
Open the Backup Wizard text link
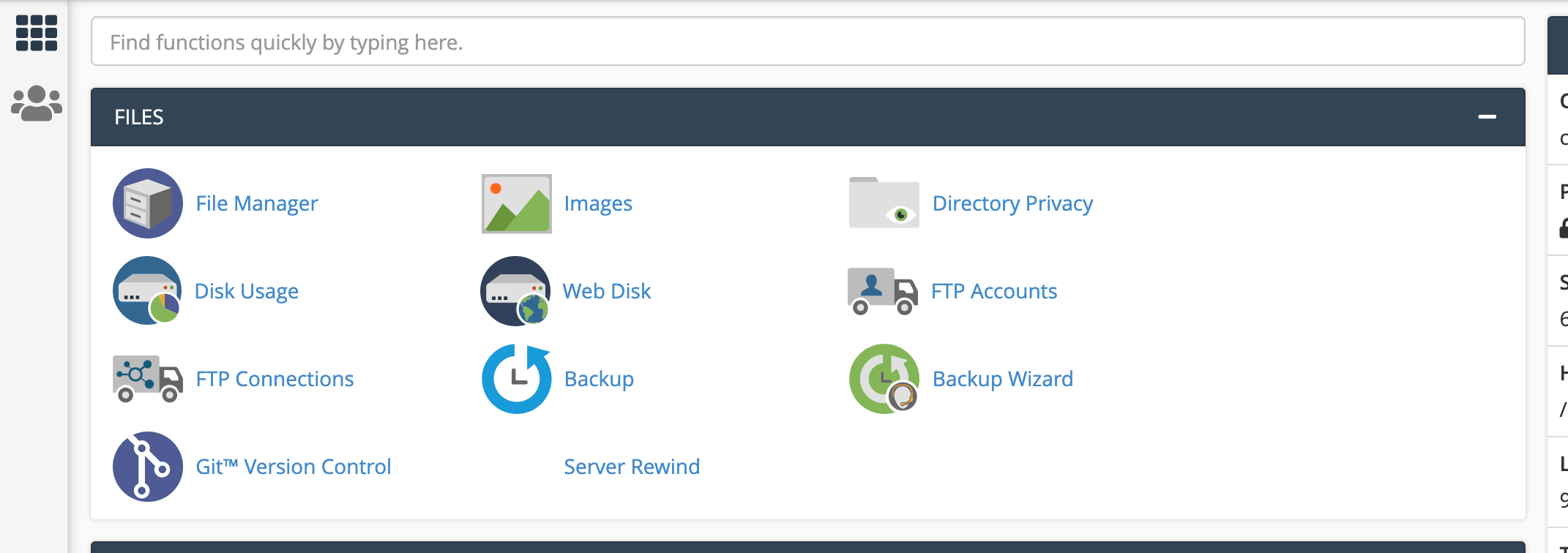point(1002,379)
